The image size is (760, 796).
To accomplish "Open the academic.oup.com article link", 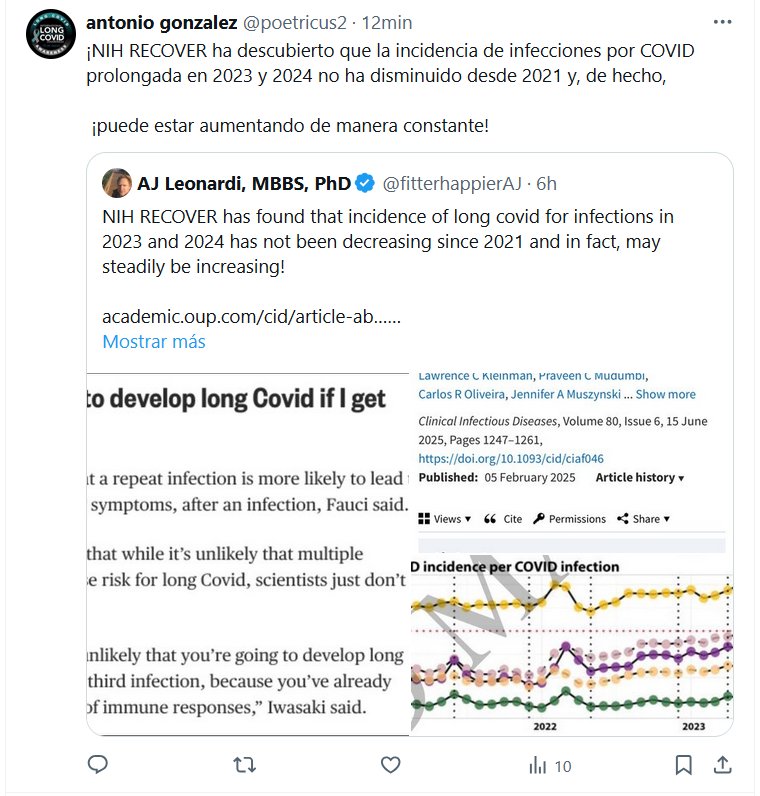I will pyautogui.click(x=252, y=316).
